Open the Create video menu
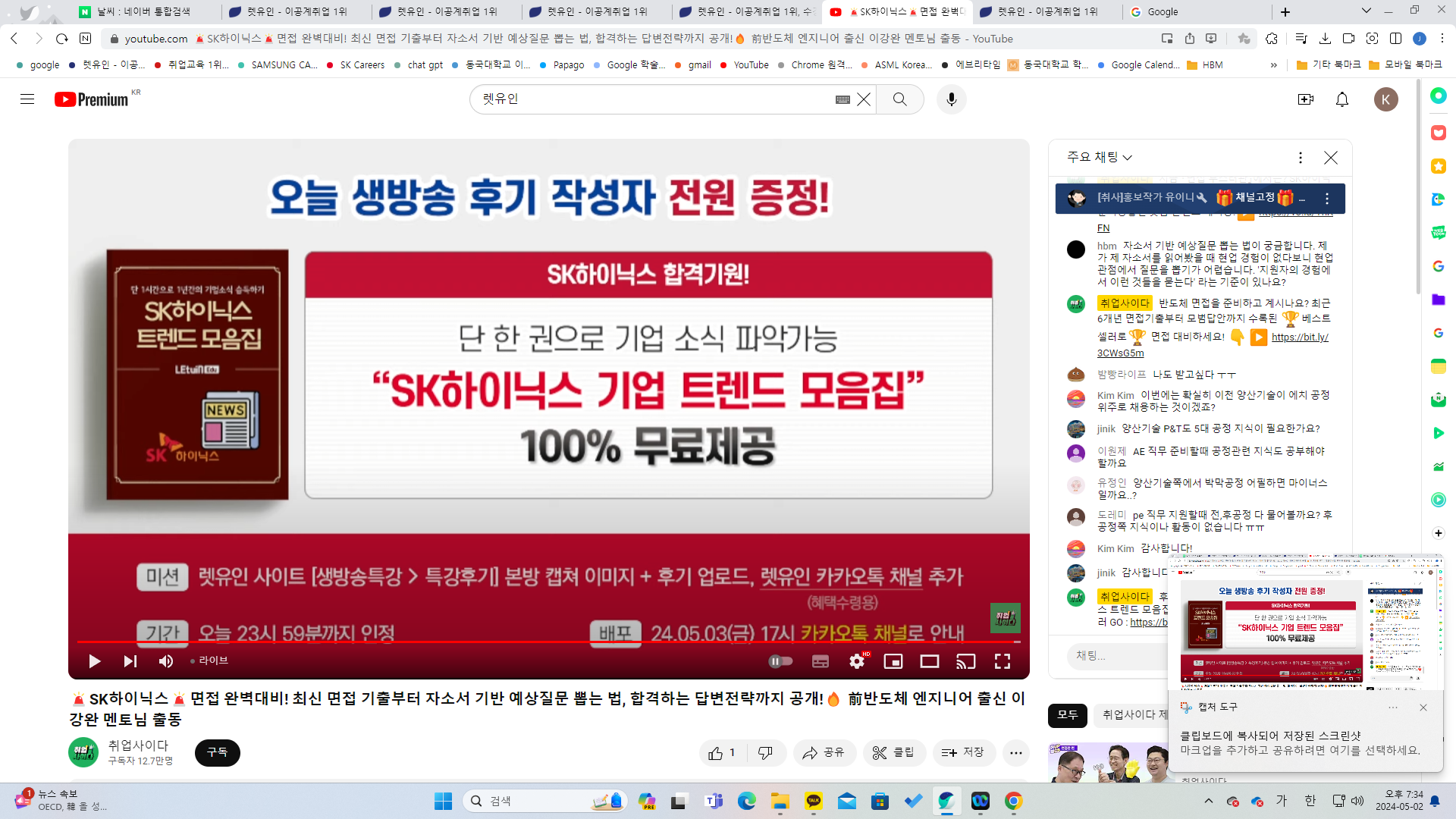This screenshot has height=819, width=1456. (1306, 99)
